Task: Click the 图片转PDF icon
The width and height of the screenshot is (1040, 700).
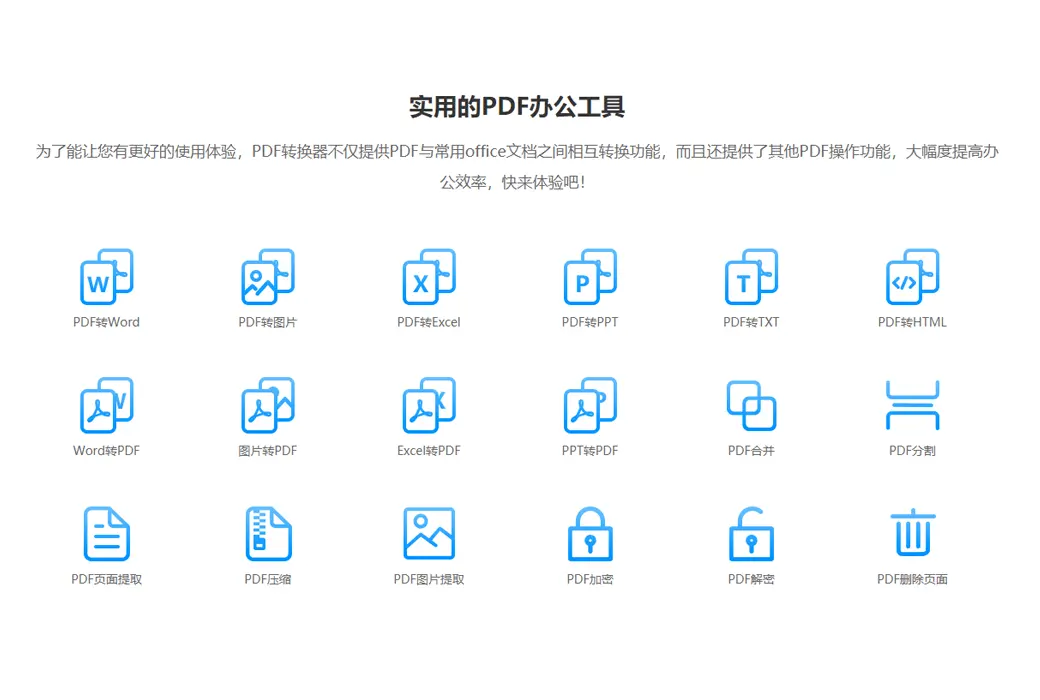Action: (x=268, y=405)
